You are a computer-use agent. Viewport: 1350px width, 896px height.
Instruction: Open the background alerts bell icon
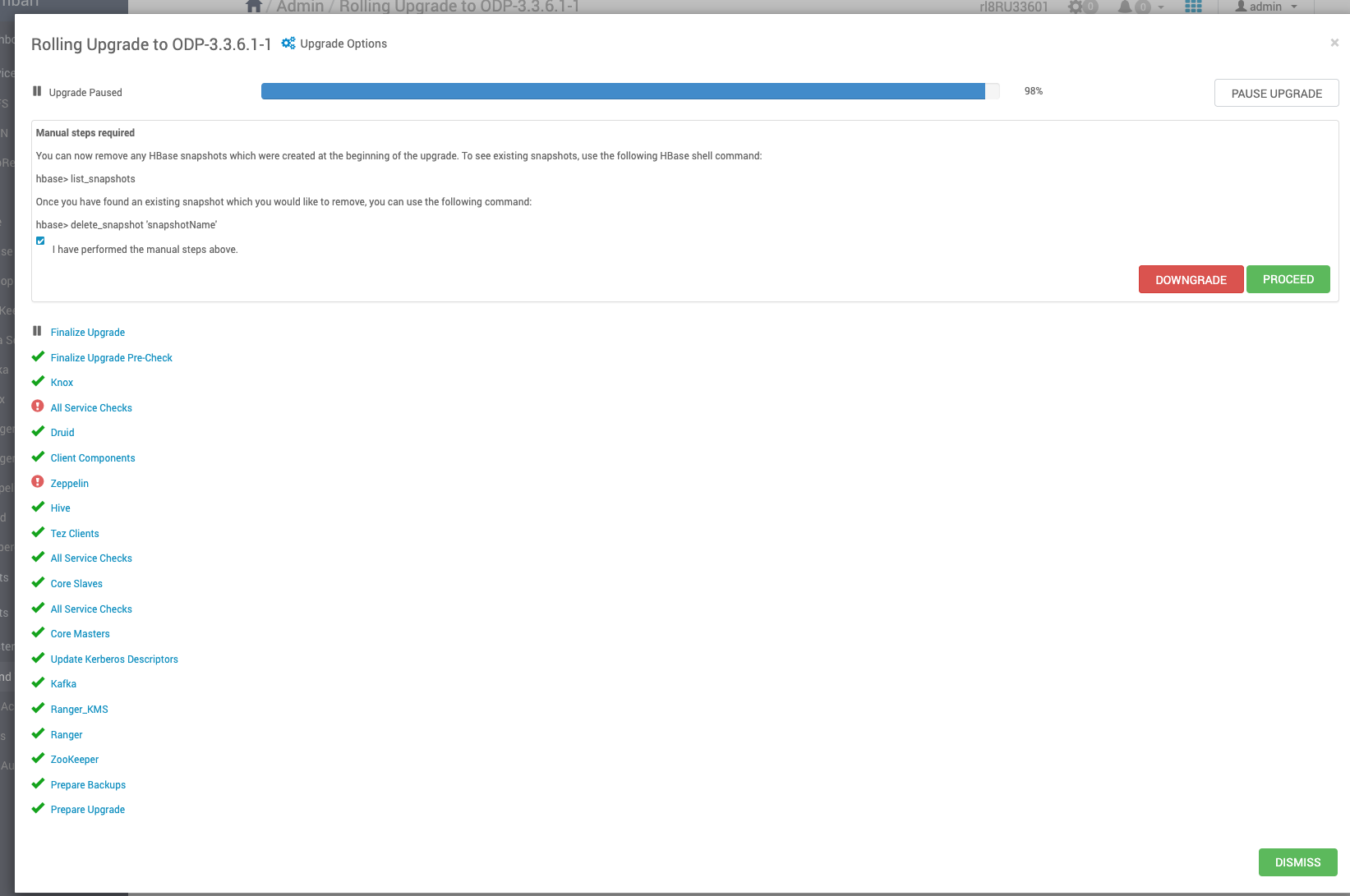tap(1125, 7)
